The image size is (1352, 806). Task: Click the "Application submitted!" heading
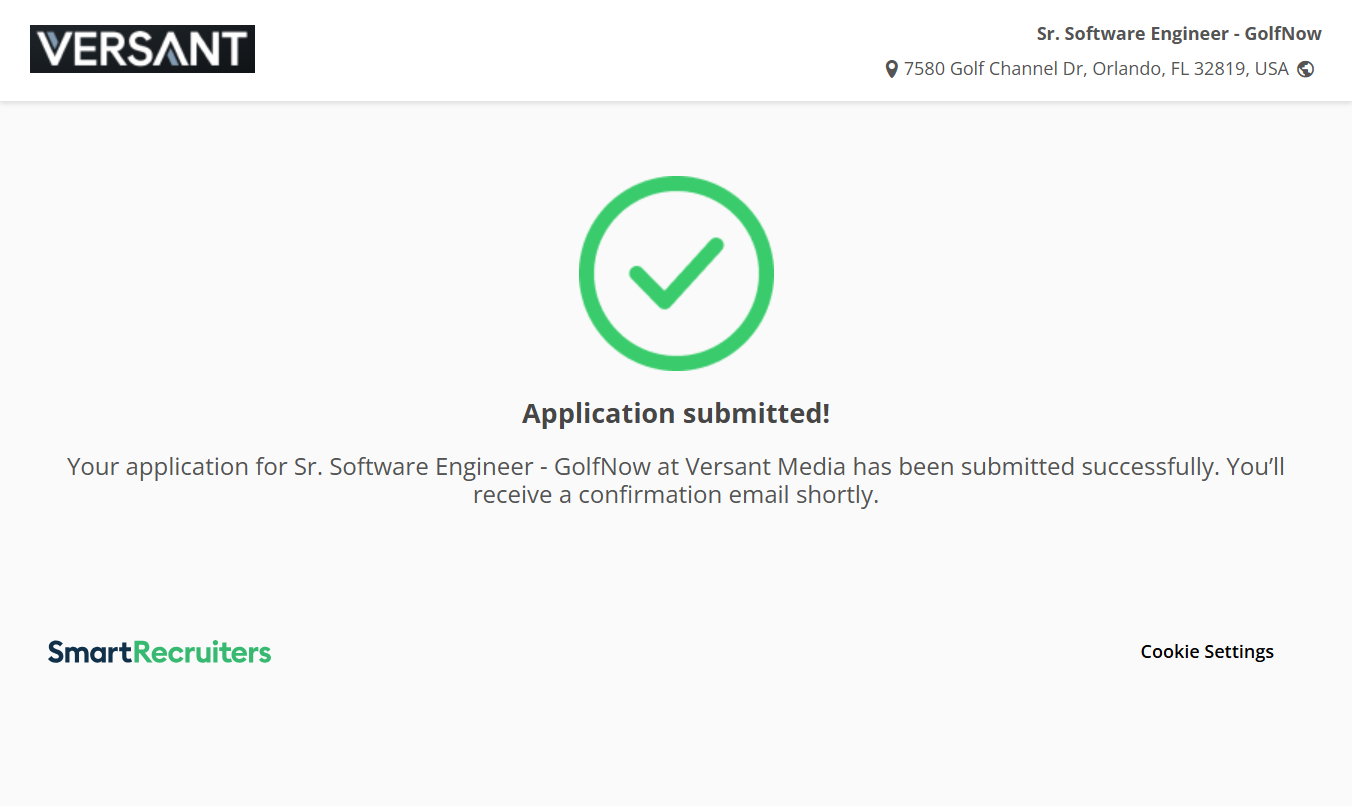(x=676, y=414)
